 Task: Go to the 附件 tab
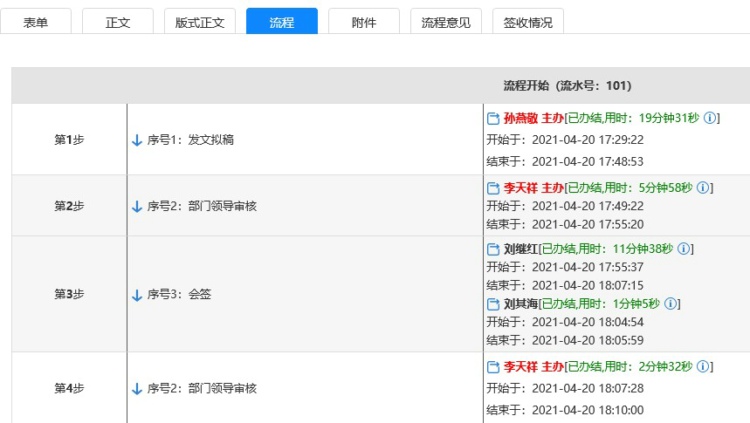click(364, 22)
